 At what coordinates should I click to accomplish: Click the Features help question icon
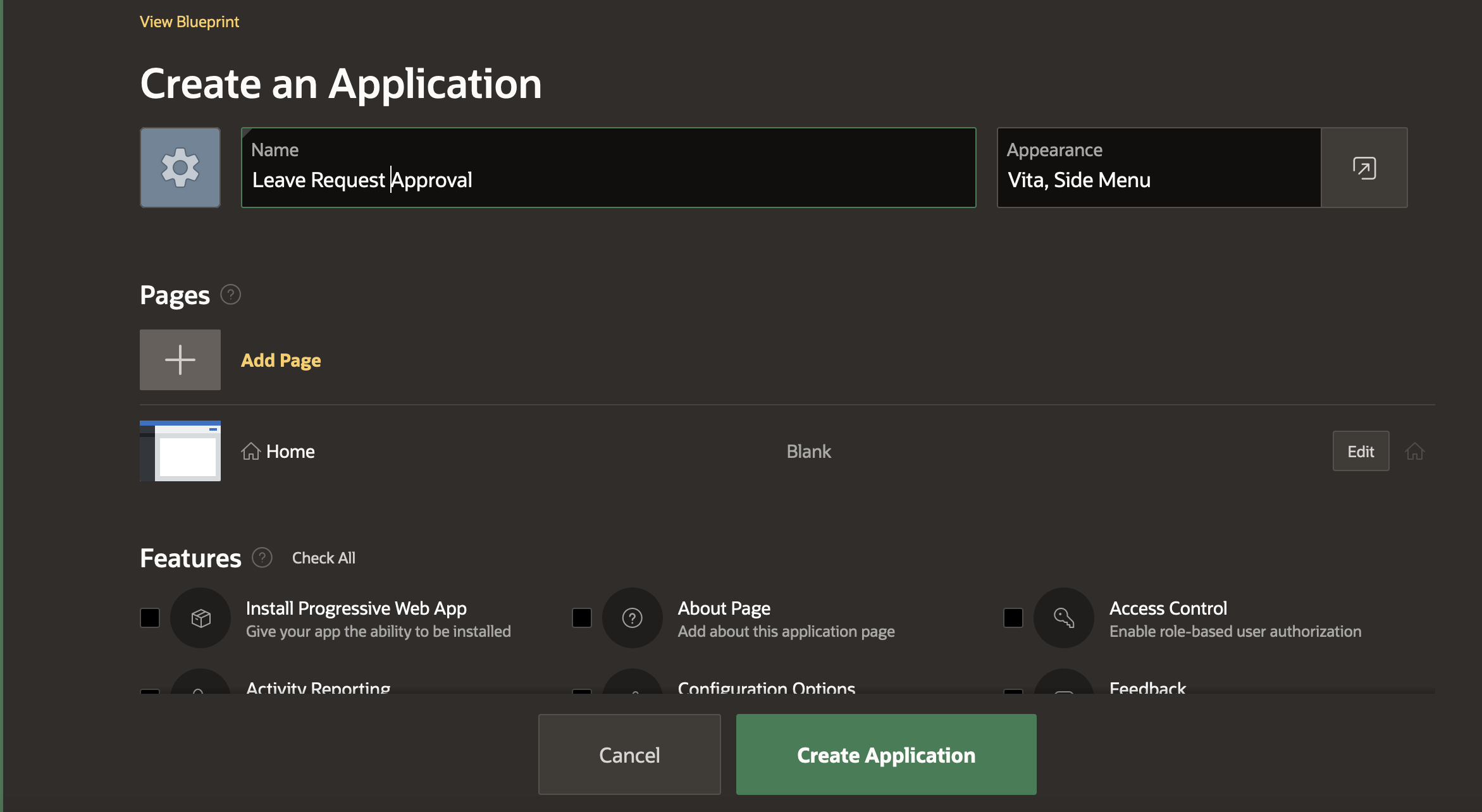(x=262, y=558)
